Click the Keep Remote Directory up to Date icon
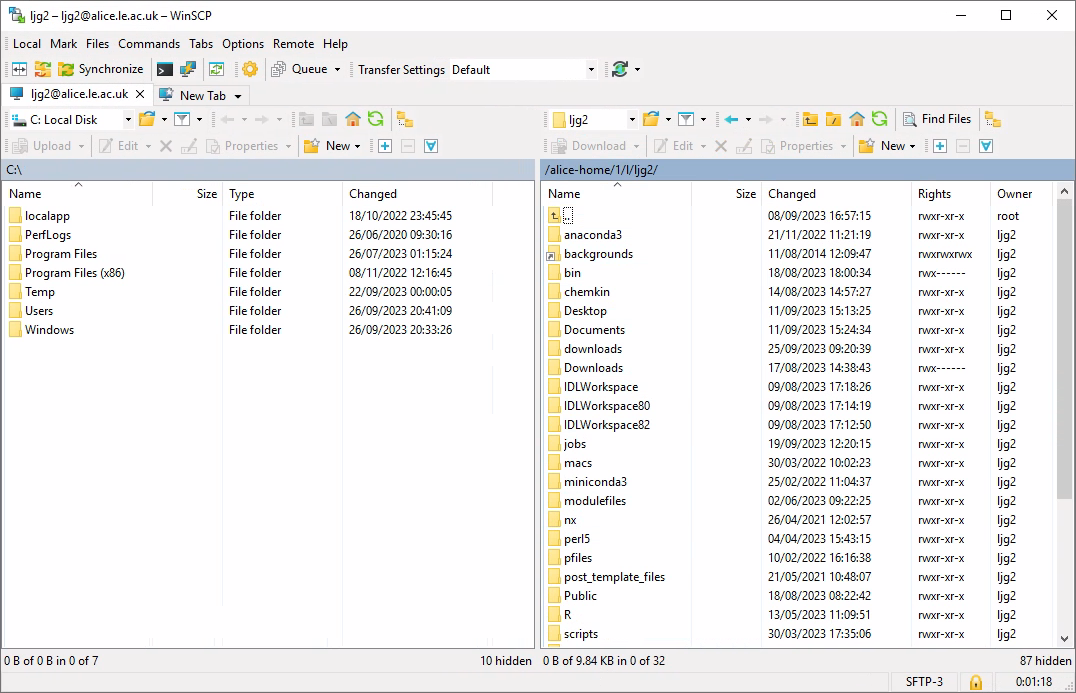 click(x=217, y=69)
